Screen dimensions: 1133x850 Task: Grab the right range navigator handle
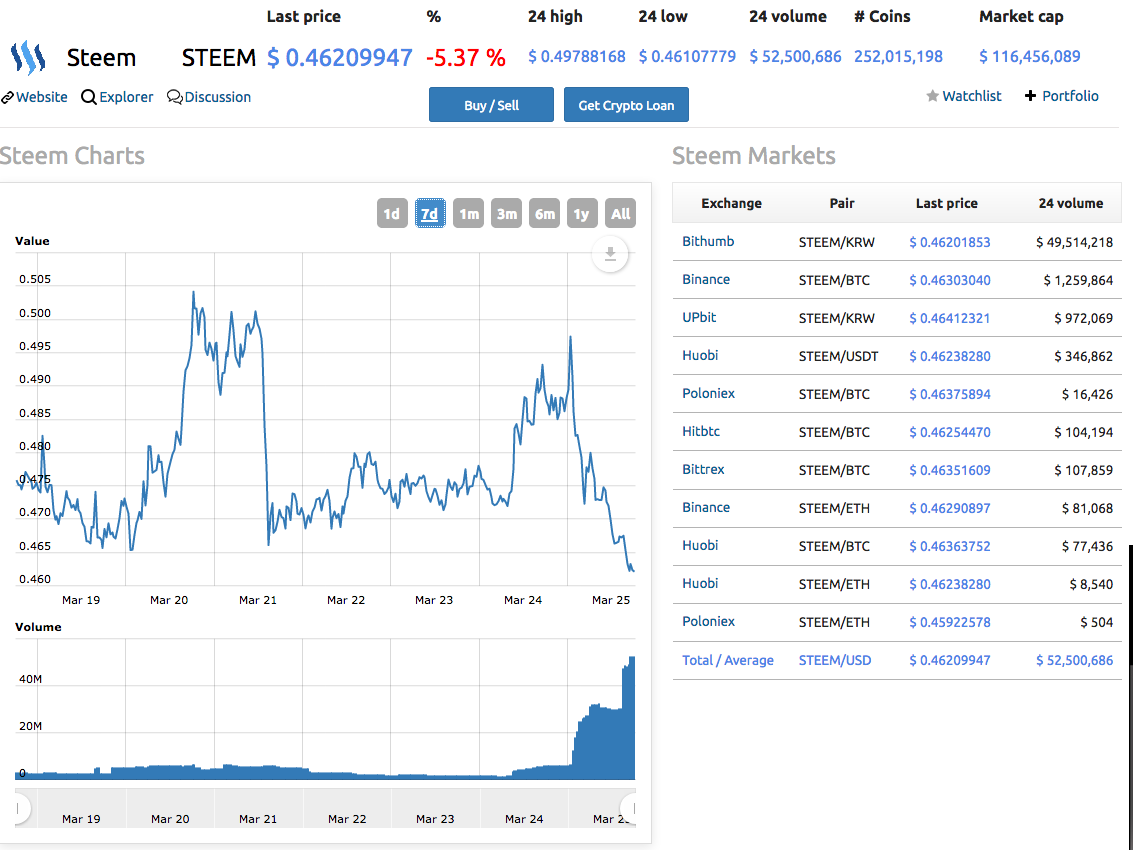(631, 808)
